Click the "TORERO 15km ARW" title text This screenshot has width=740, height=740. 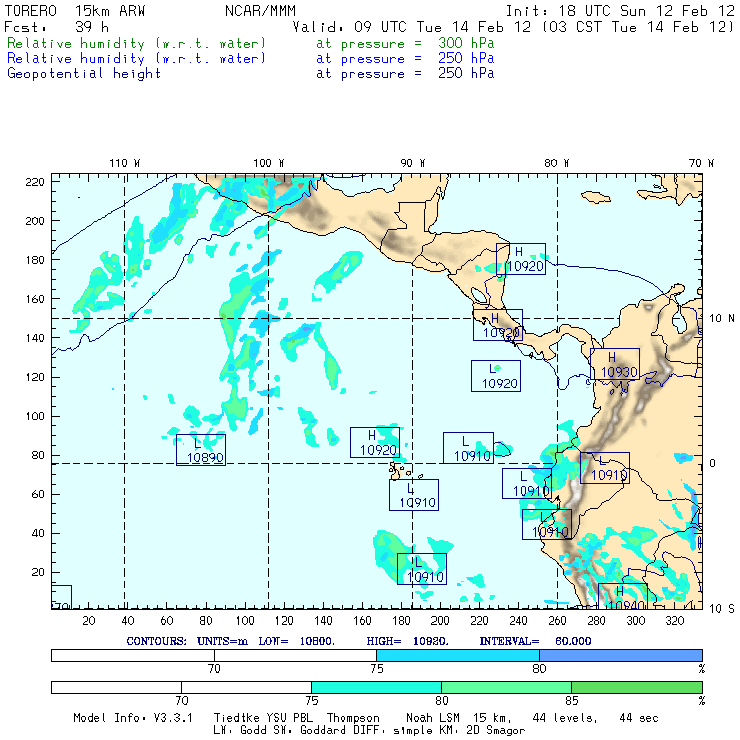point(75,11)
